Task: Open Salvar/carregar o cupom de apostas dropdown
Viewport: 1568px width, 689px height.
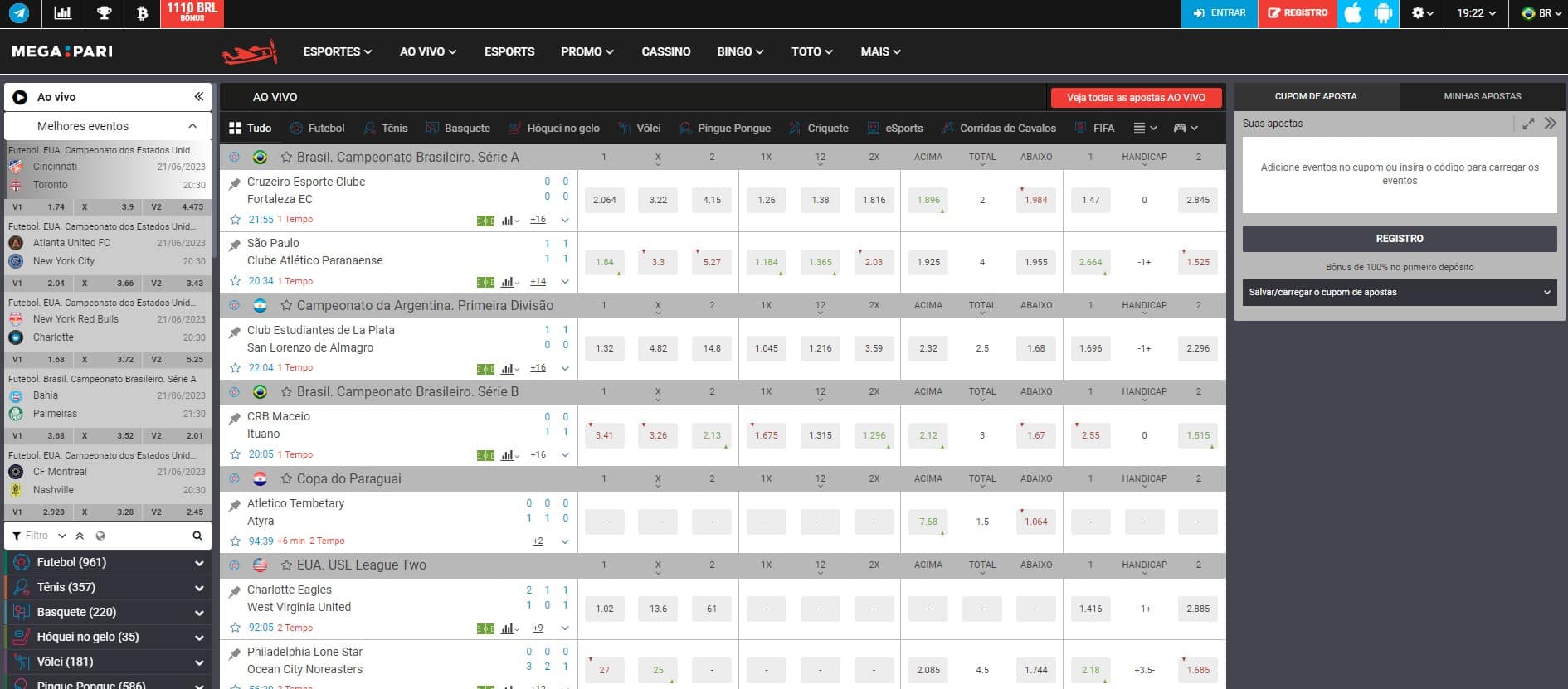Action: (1400, 292)
